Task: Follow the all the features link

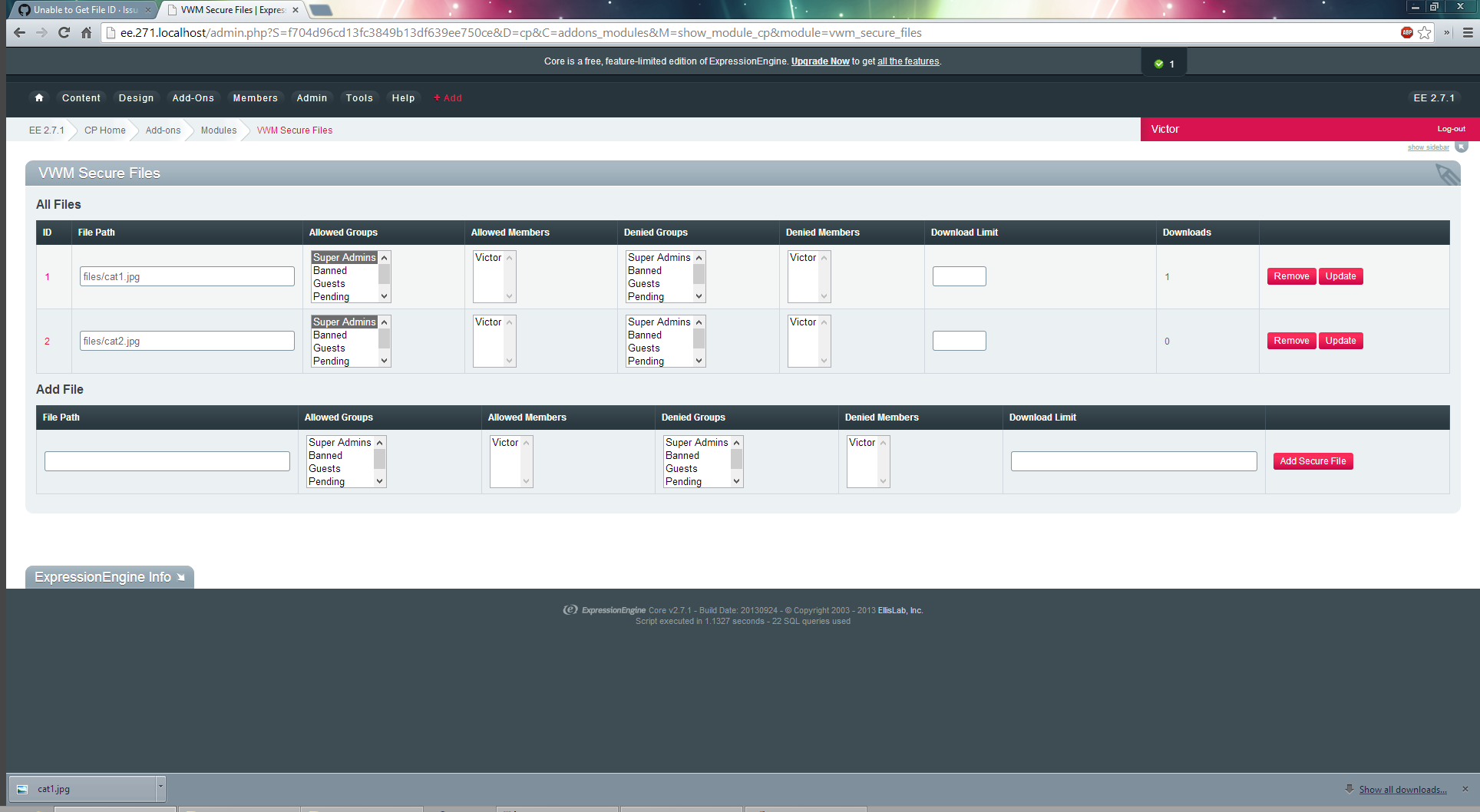Action: pos(908,61)
